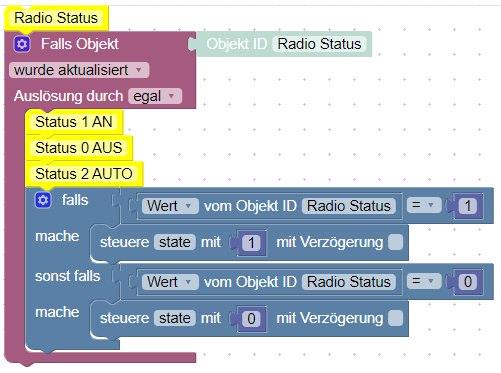Select the 'Status 1 AN' comment block

(74, 122)
